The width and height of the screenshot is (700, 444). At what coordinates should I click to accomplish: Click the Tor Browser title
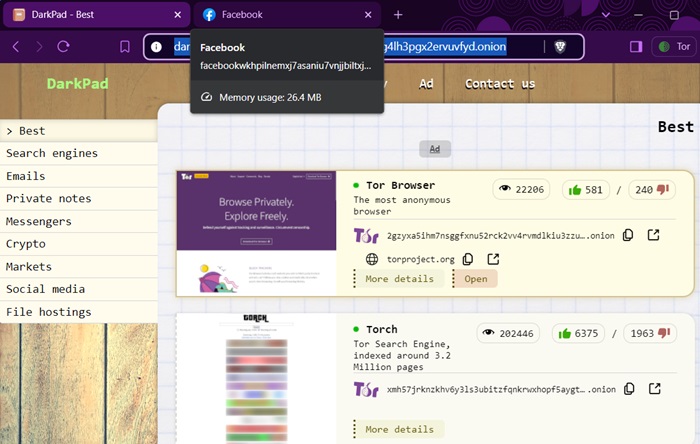[400, 185]
